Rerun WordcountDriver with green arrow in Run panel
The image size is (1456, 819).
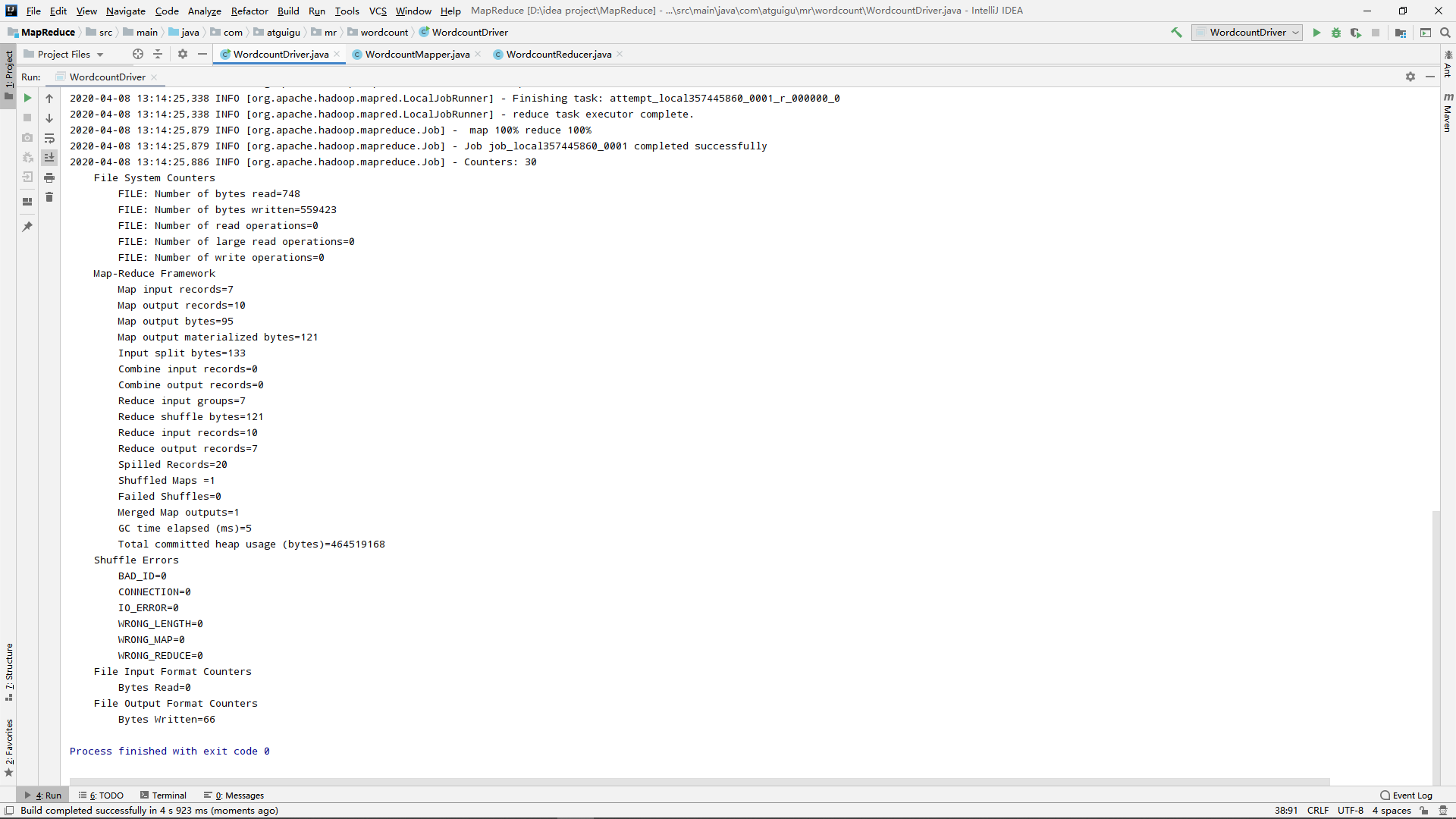[27, 98]
